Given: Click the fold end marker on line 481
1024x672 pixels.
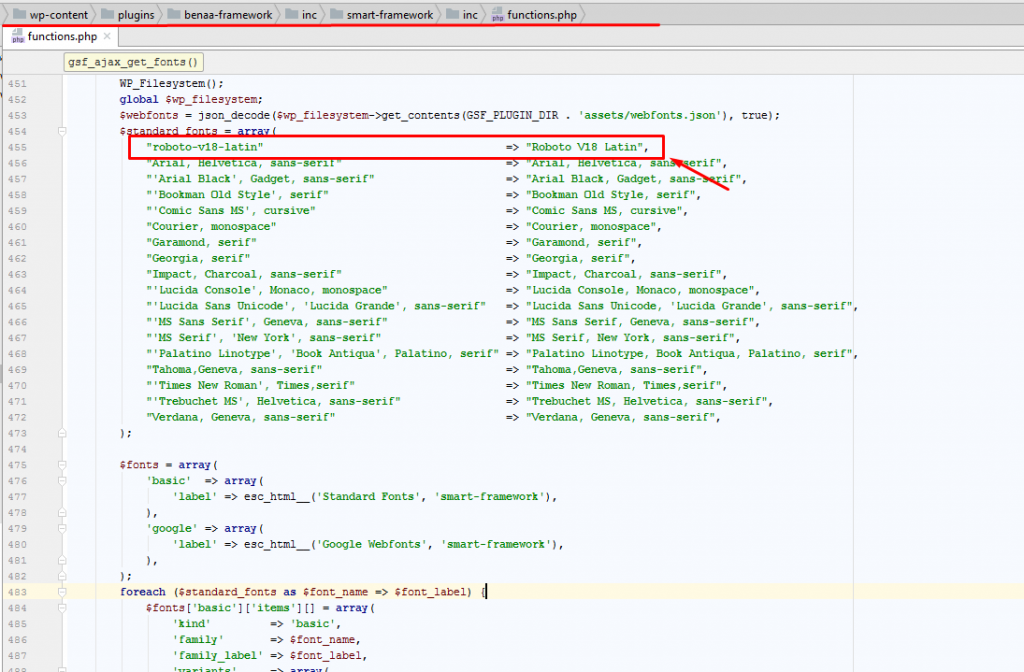Looking at the screenshot, I should [62, 560].
